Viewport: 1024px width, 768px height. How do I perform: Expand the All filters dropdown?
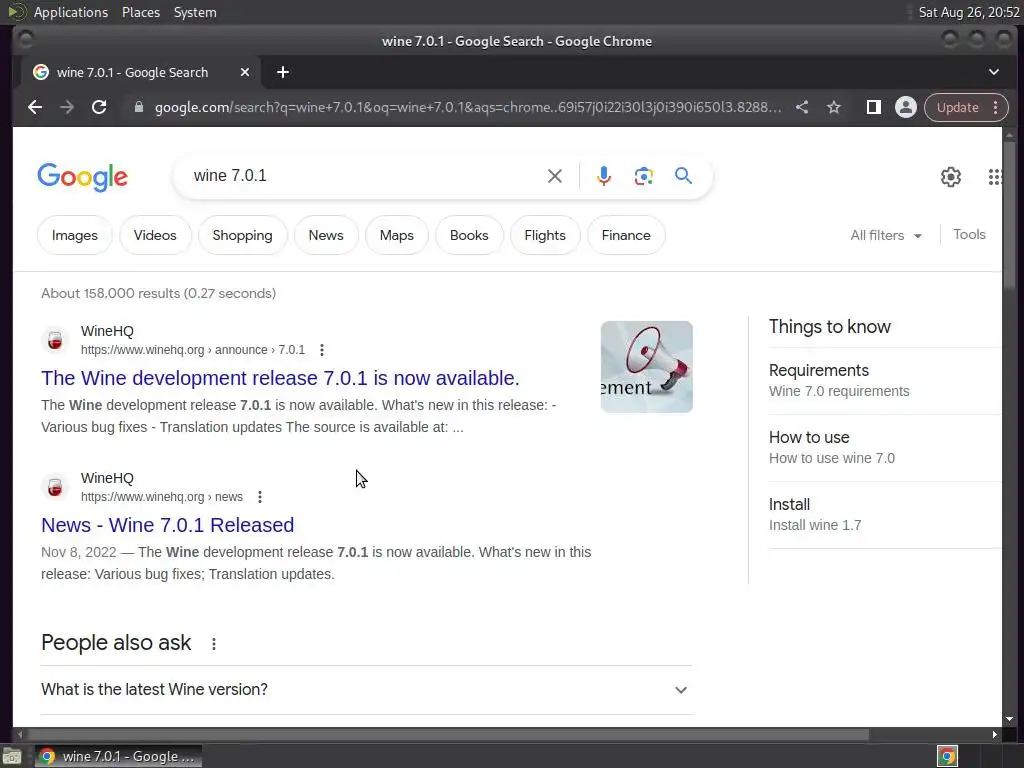(x=886, y=235)
